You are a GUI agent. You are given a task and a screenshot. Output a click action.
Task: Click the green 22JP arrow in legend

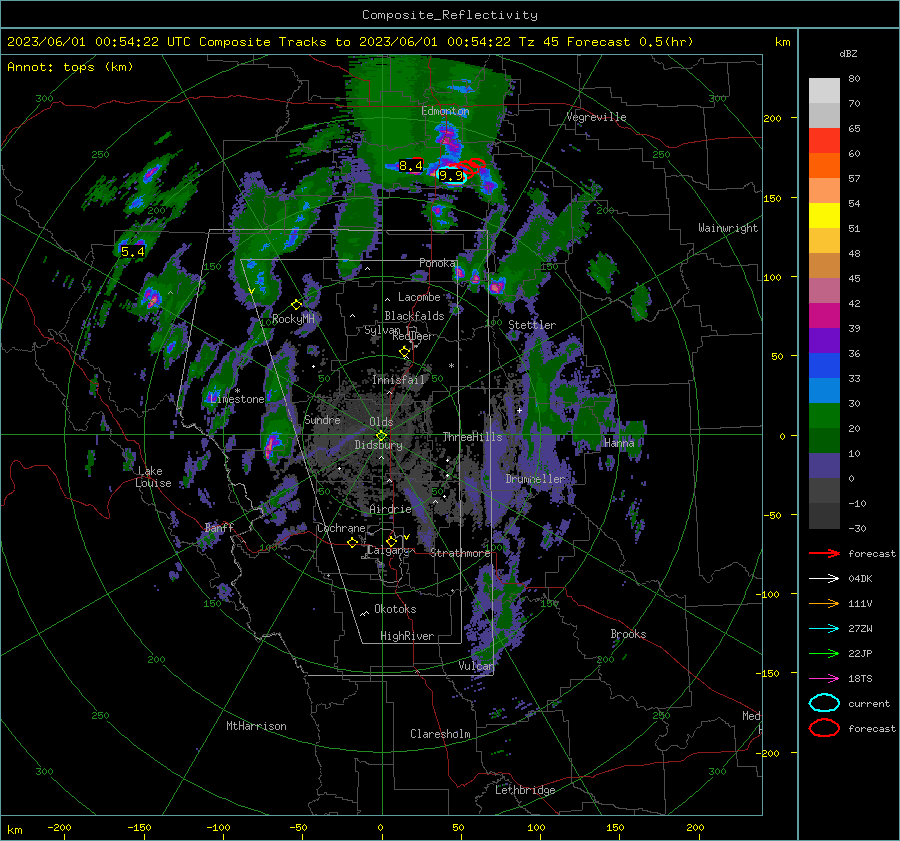(x=824, y=653)
